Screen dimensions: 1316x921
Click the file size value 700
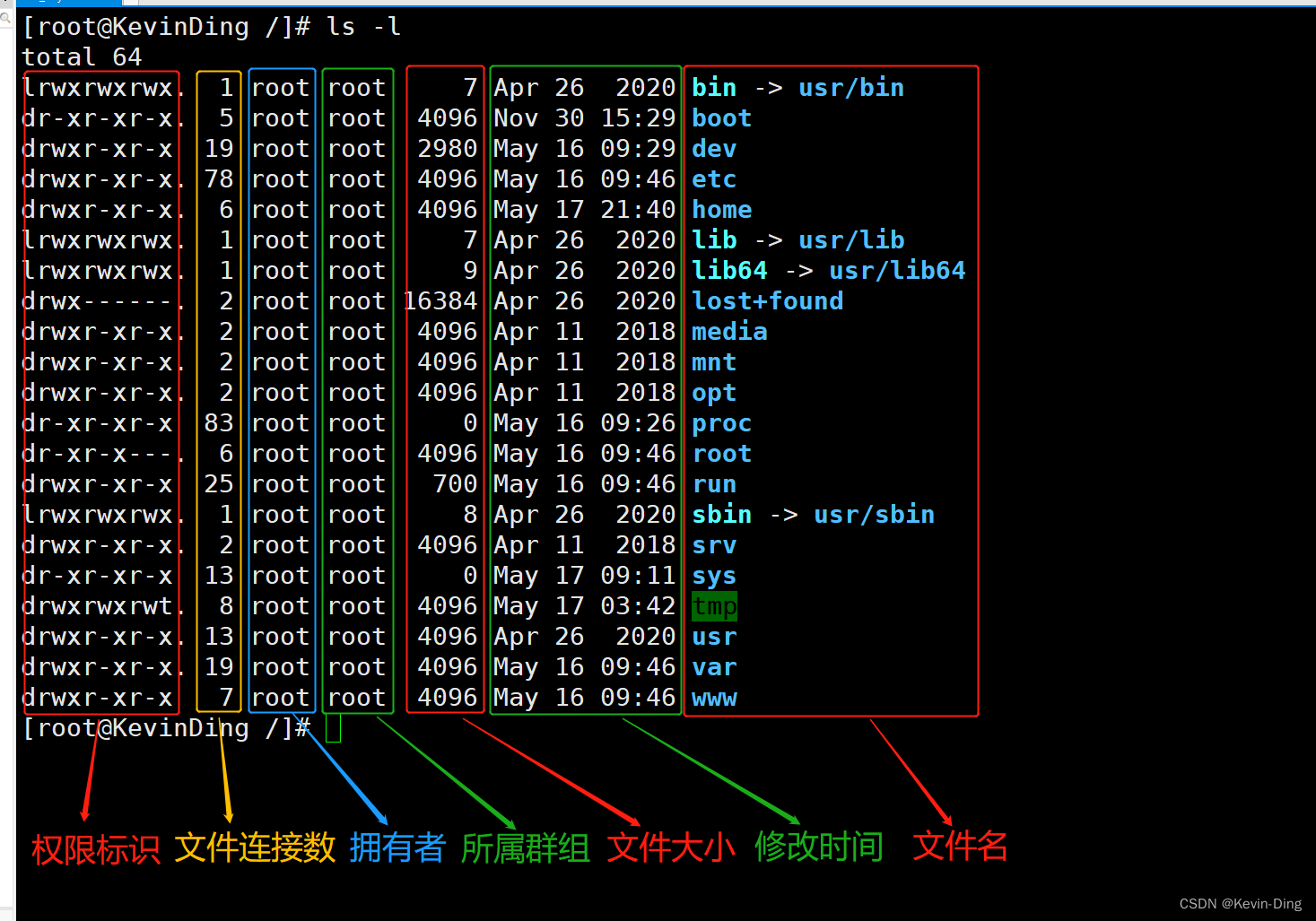(x=456, y=484)
